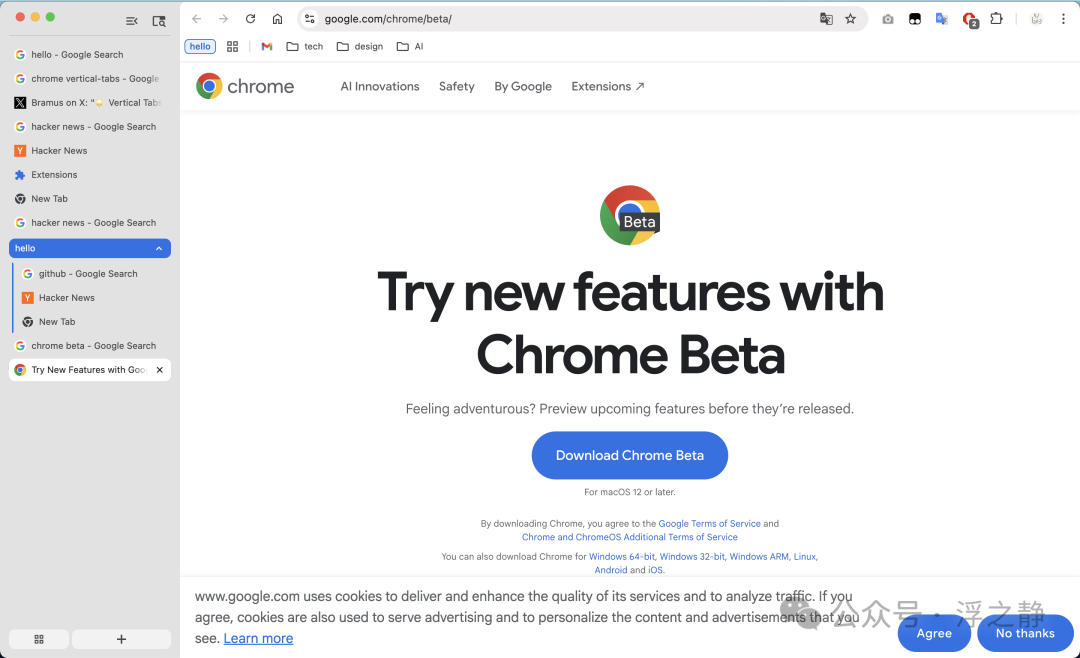Open the reload page icon
Viewport: 1080px width, 658px height.
250,18
